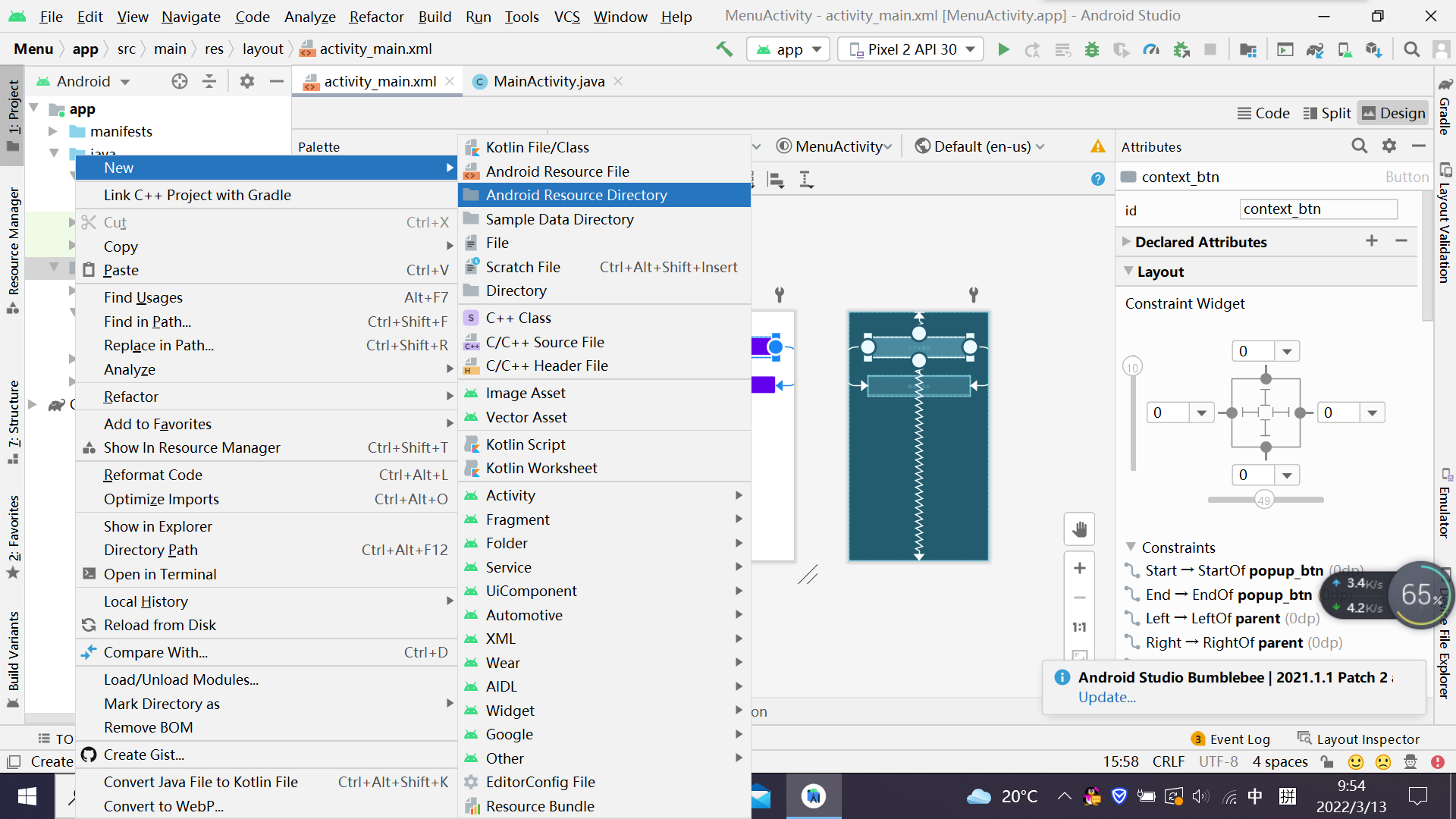This screenshot has width=1456, height=819.
Task: Toggle Design view mode
Action: pyautogui.click(x=1393, y=113)
